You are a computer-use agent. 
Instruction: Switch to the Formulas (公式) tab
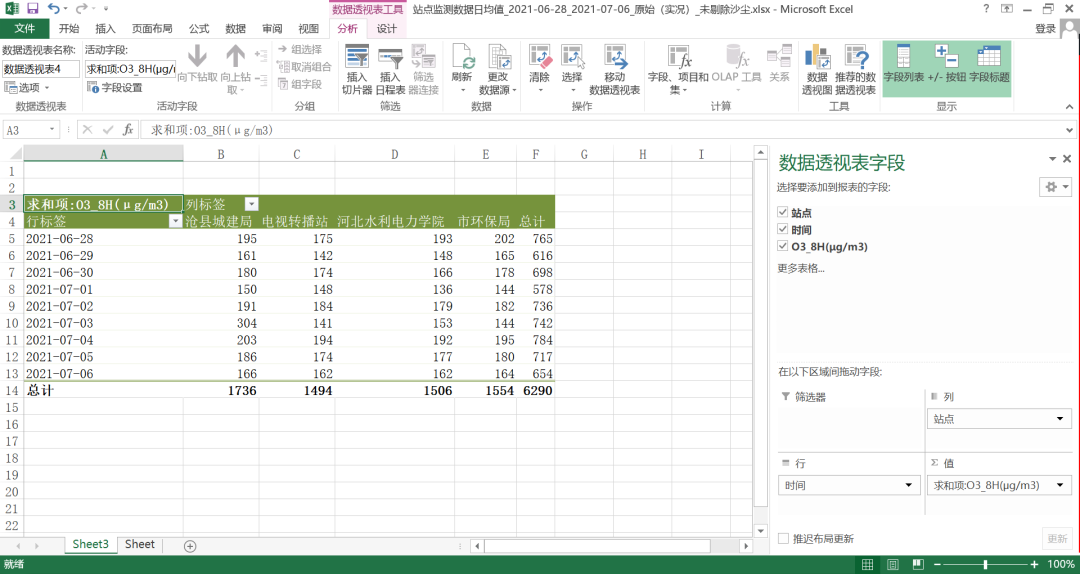pyautogui.click(x=199, y=28)
